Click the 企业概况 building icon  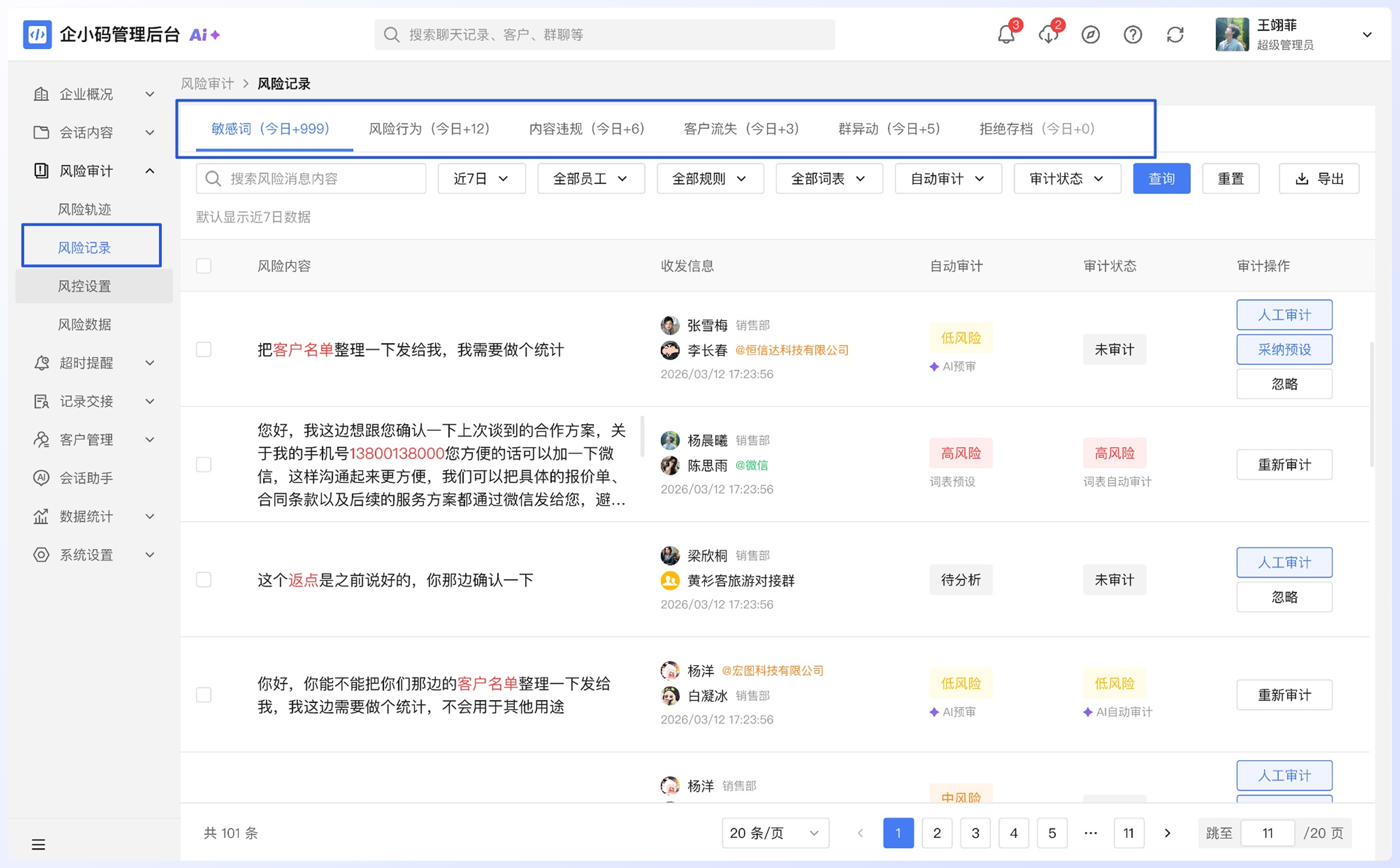coord(41,94)
